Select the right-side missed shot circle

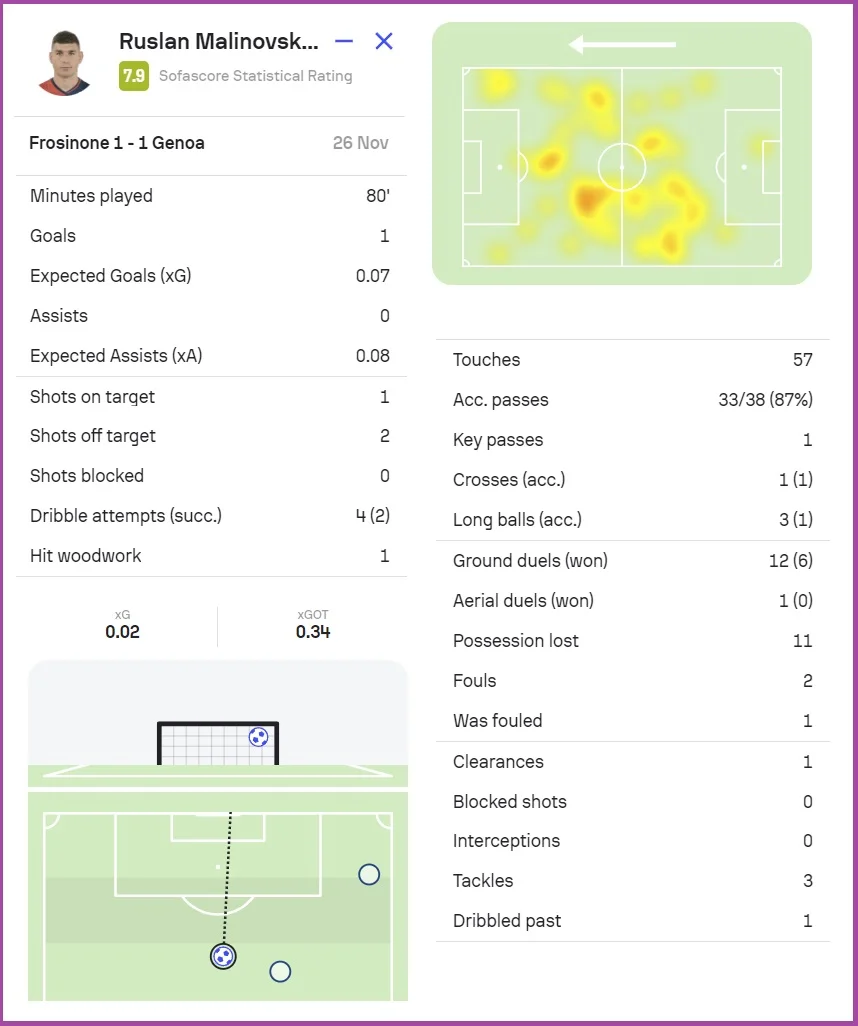(369, 875)
